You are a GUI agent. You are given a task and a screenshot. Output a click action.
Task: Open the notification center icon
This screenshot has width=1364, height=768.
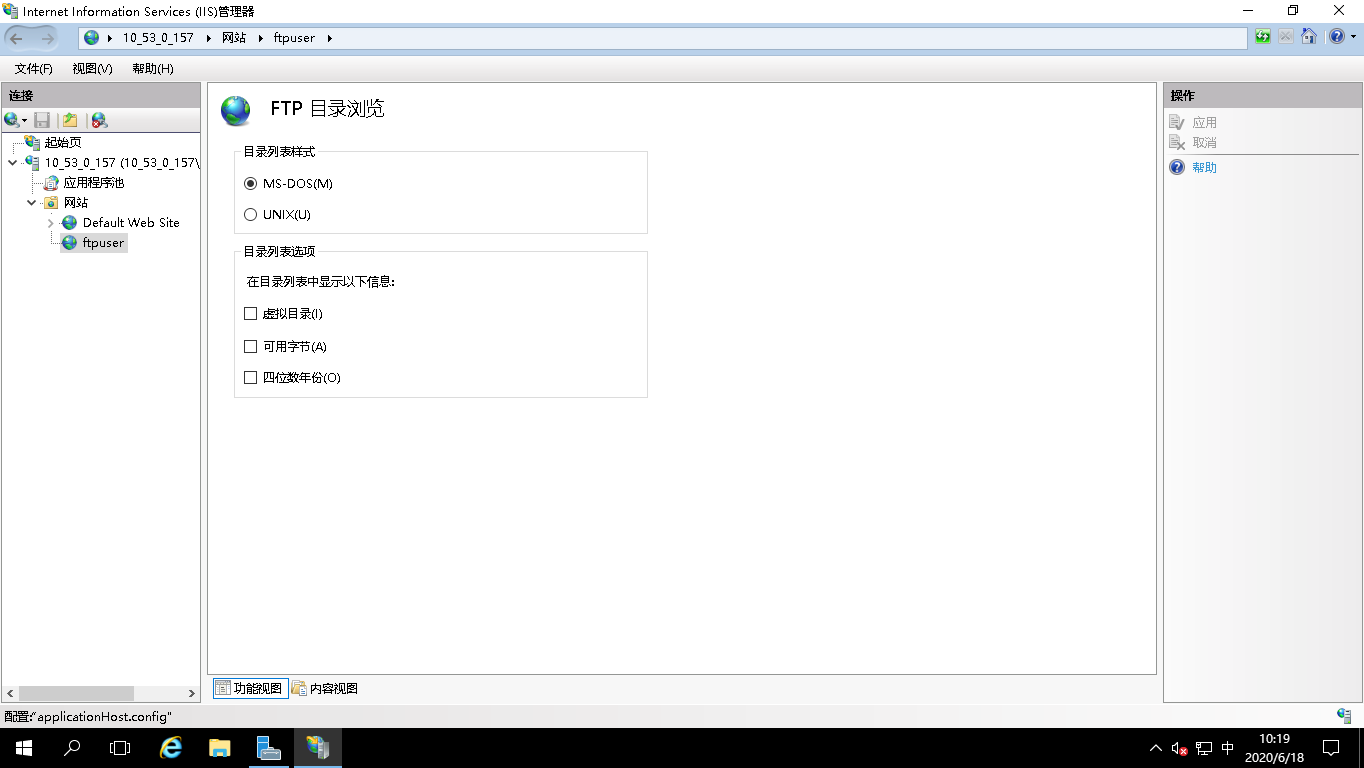coord(1331,748)
